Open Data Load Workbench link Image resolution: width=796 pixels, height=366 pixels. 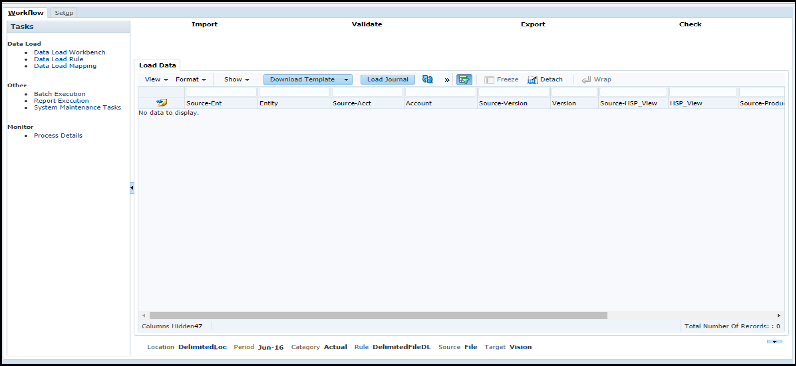click(x=70, y=52)
